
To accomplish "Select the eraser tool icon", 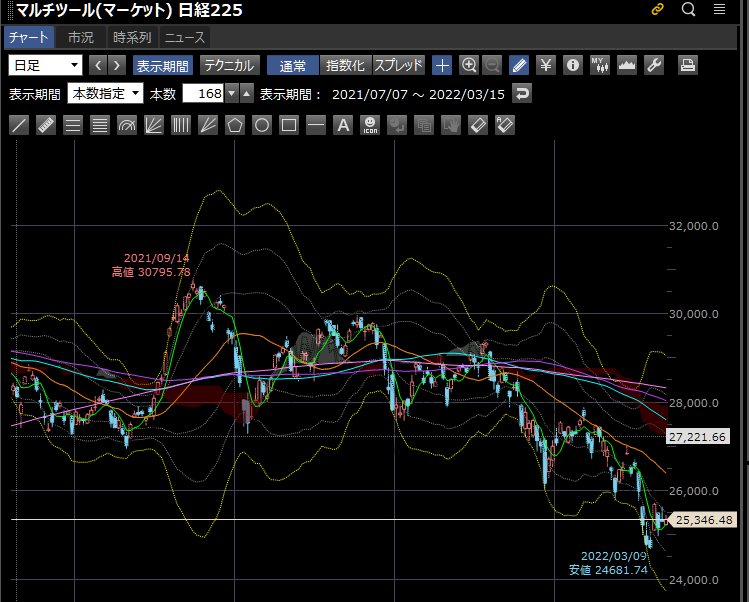I will 478,125.
